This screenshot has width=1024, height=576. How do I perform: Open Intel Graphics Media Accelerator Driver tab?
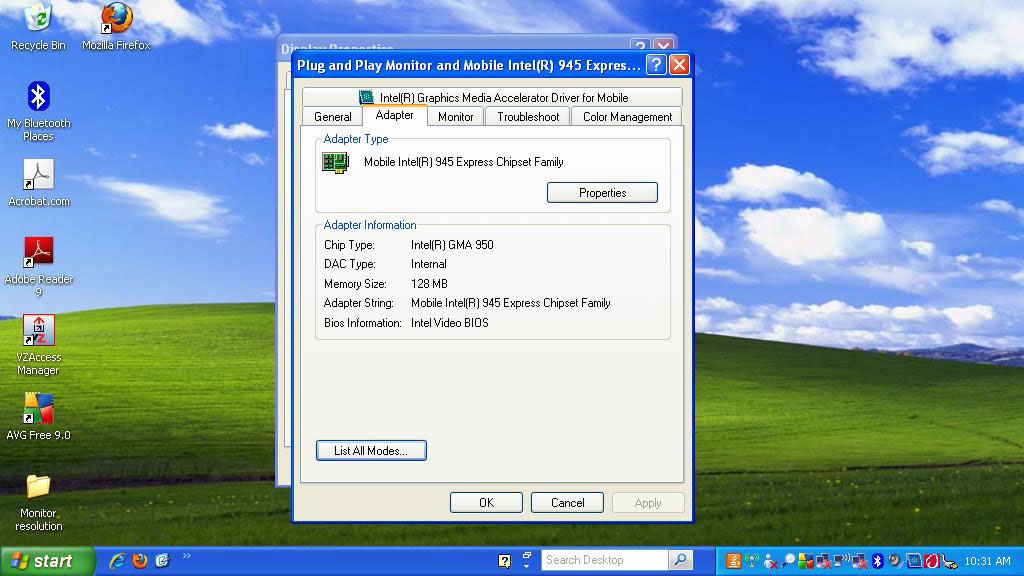[x=492, y=97]
